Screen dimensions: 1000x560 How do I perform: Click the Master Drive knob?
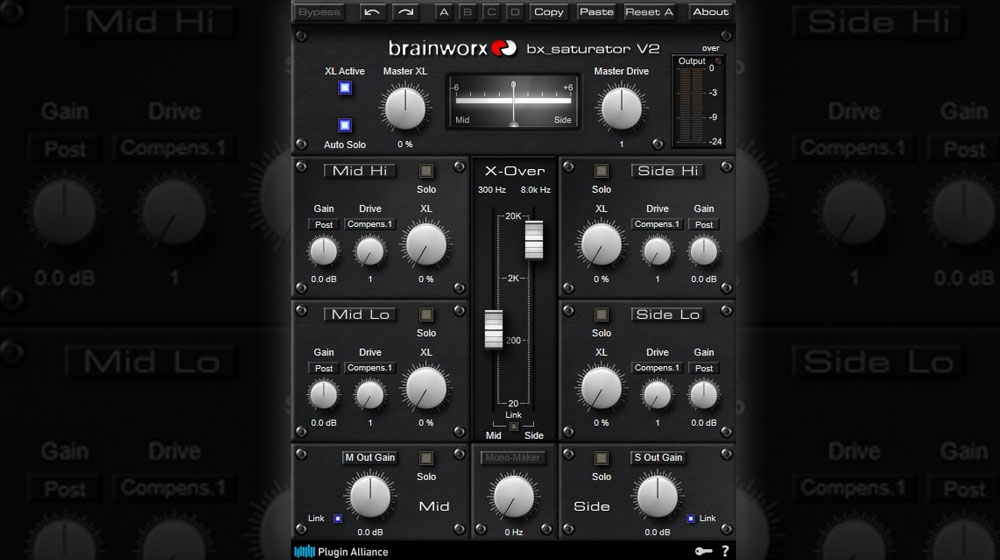[x=621, y=108]
